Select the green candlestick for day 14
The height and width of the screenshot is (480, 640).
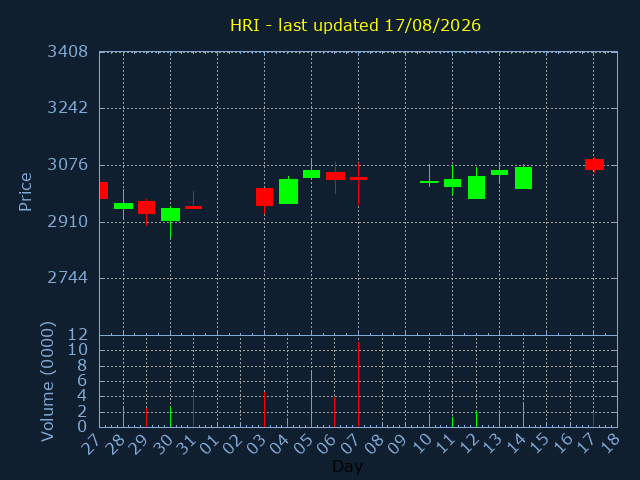click(x=523, y=178)
